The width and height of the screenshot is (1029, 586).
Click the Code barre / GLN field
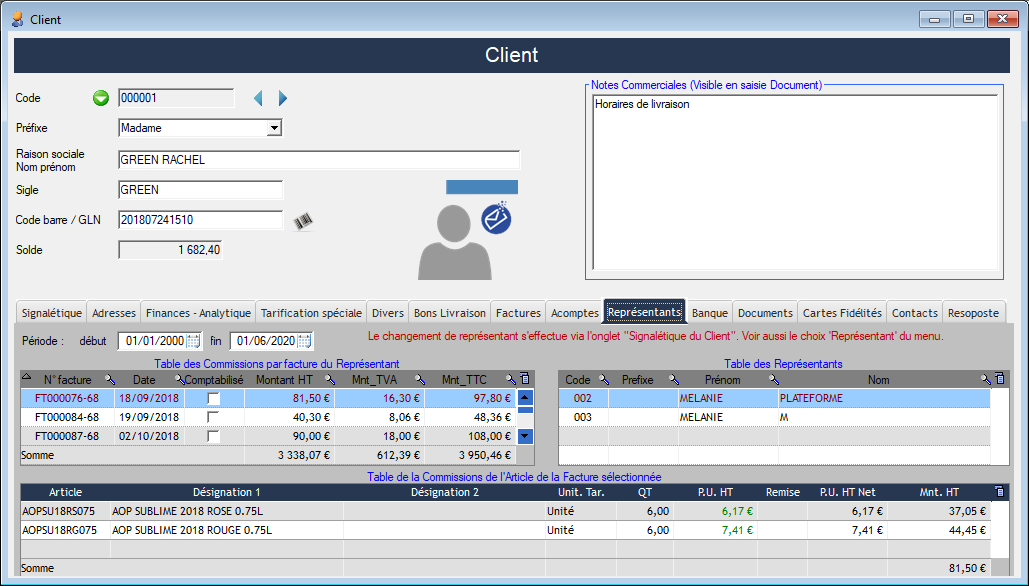click(200, 220)
